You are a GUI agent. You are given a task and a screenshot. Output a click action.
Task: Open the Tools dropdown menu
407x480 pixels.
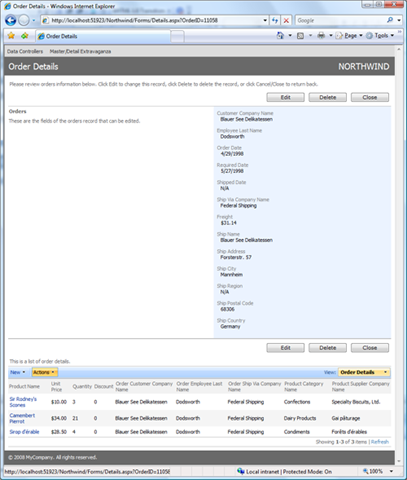point(380,36)
